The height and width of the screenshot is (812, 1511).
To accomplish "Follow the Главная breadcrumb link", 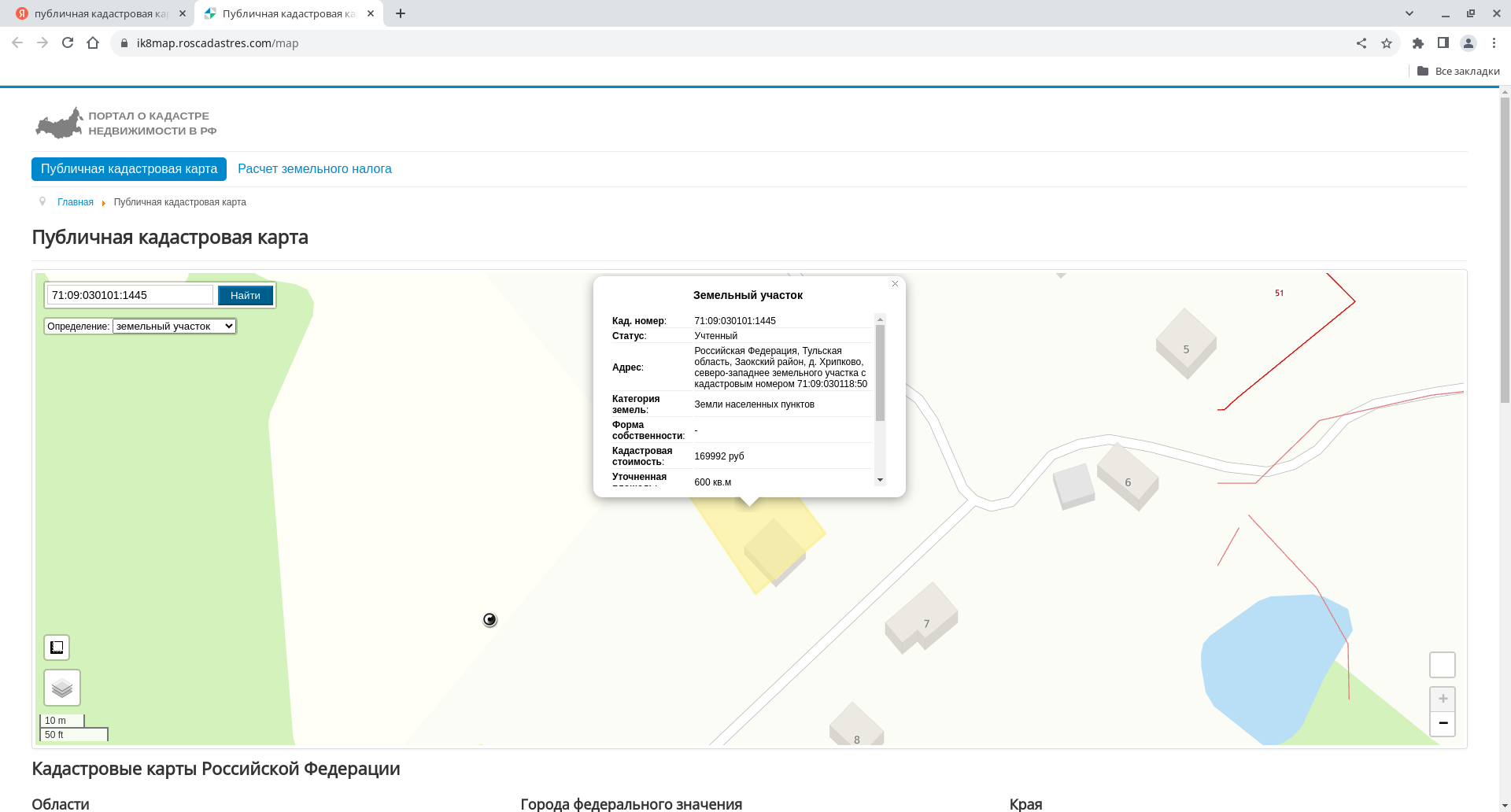I will click(76, 202).
